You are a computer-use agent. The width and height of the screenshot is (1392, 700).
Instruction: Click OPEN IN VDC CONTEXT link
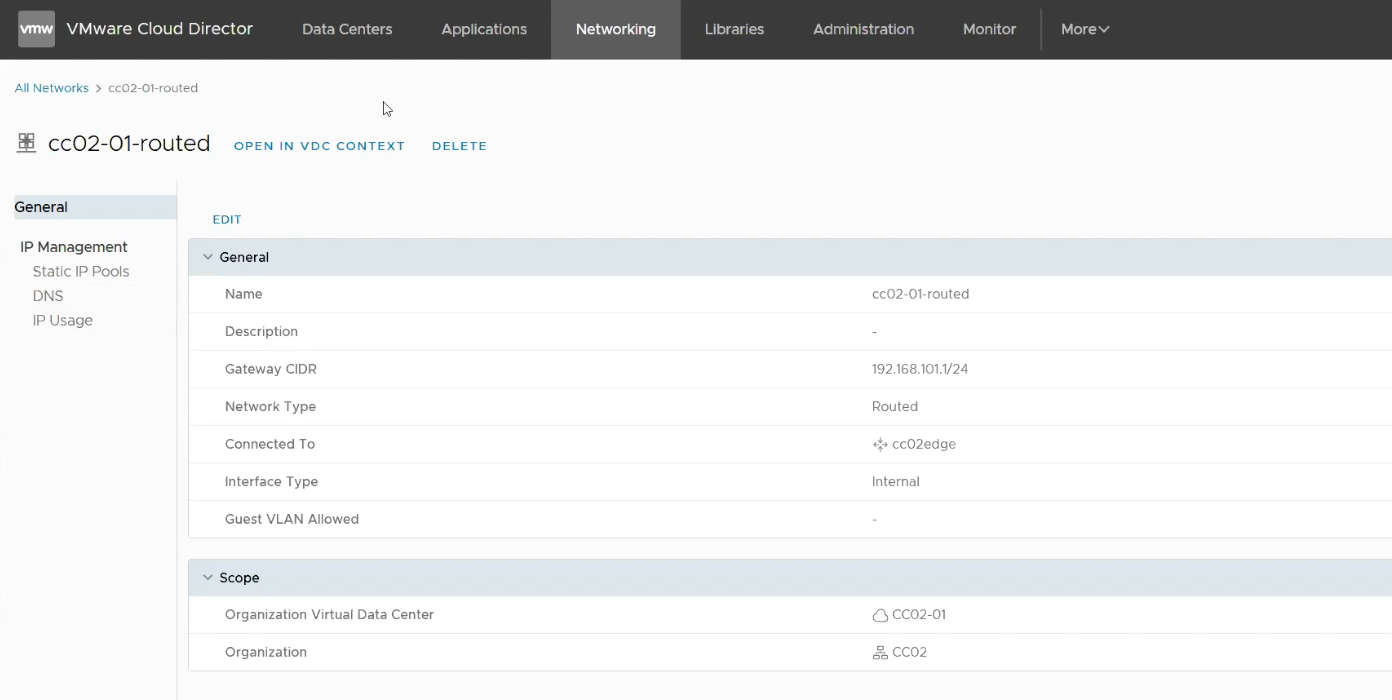point(319,145)
